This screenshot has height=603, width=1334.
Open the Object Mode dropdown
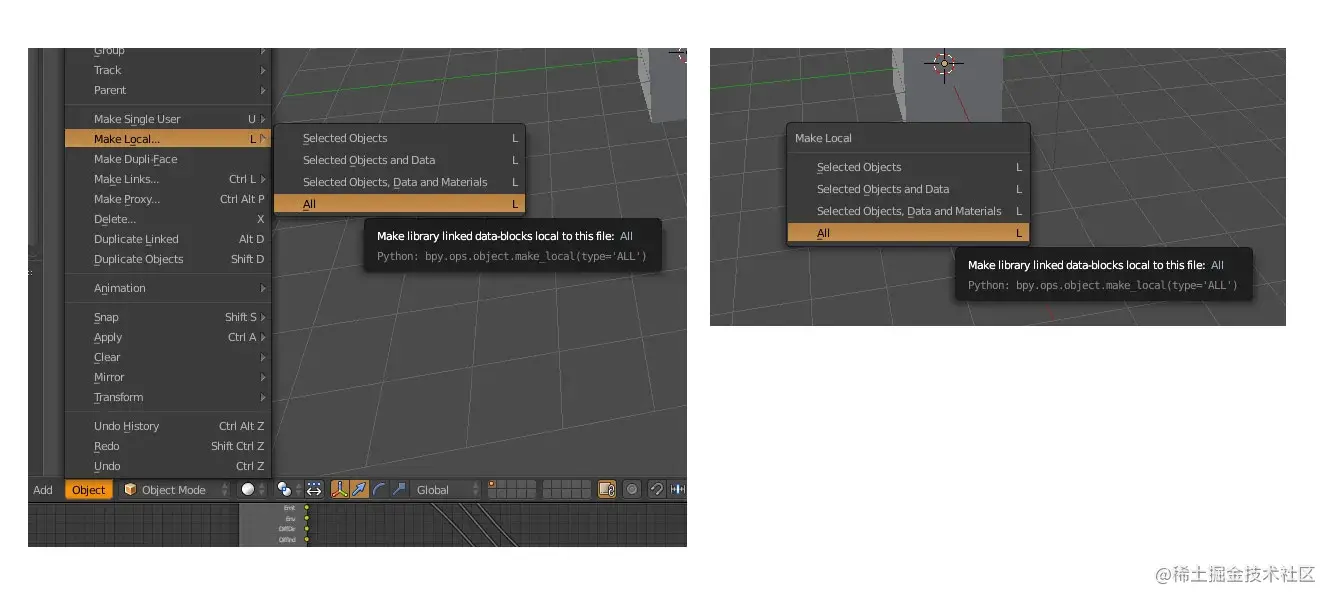click(176, 490)
